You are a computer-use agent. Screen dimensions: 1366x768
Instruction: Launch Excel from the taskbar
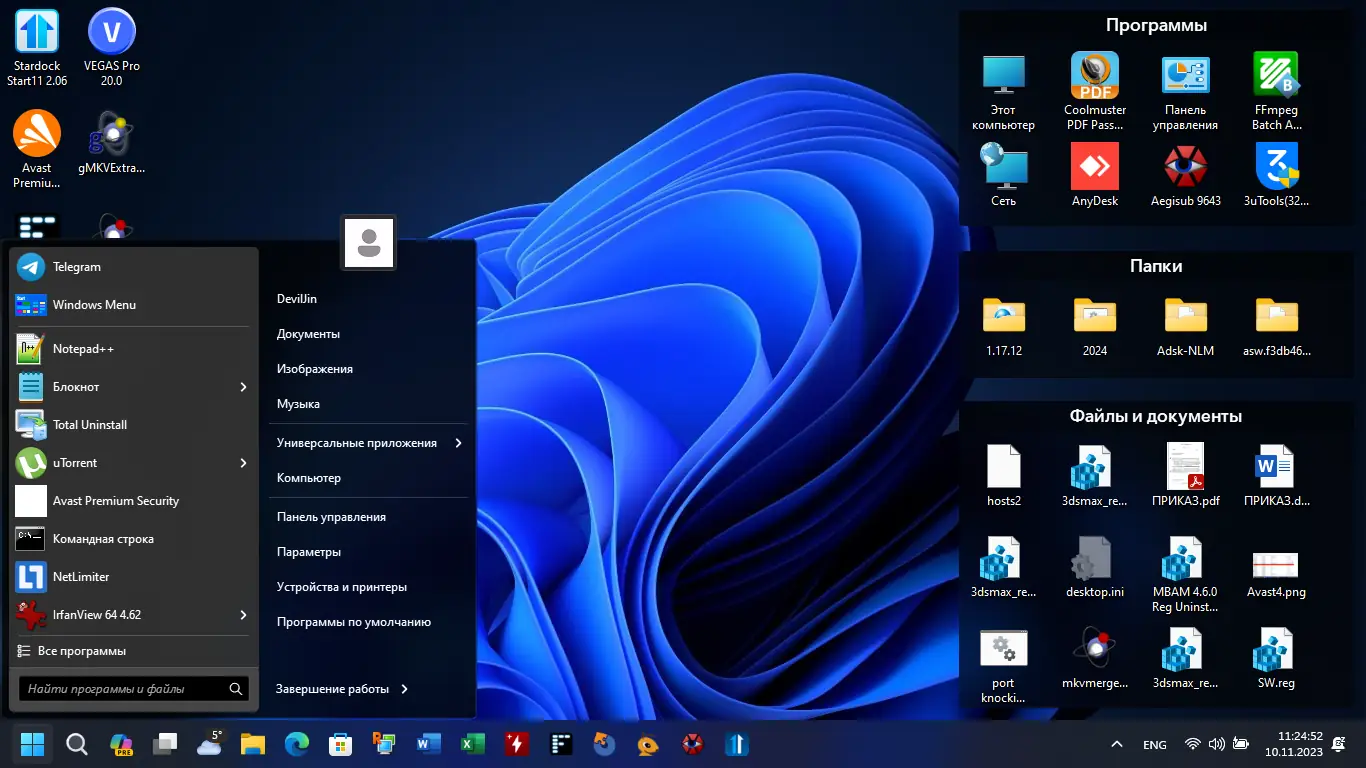(x=472, y=744)
